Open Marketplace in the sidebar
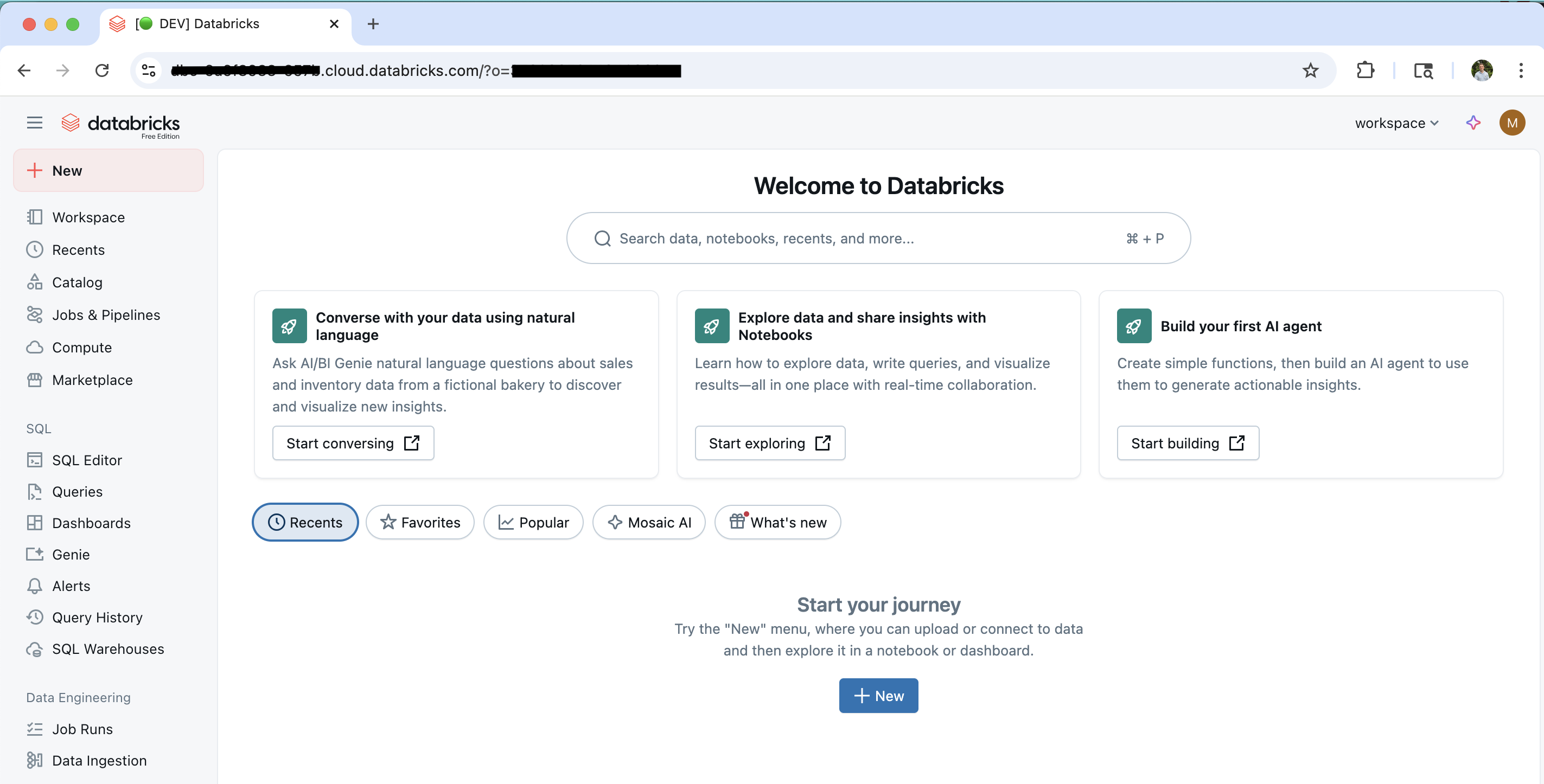 point(109,380)
